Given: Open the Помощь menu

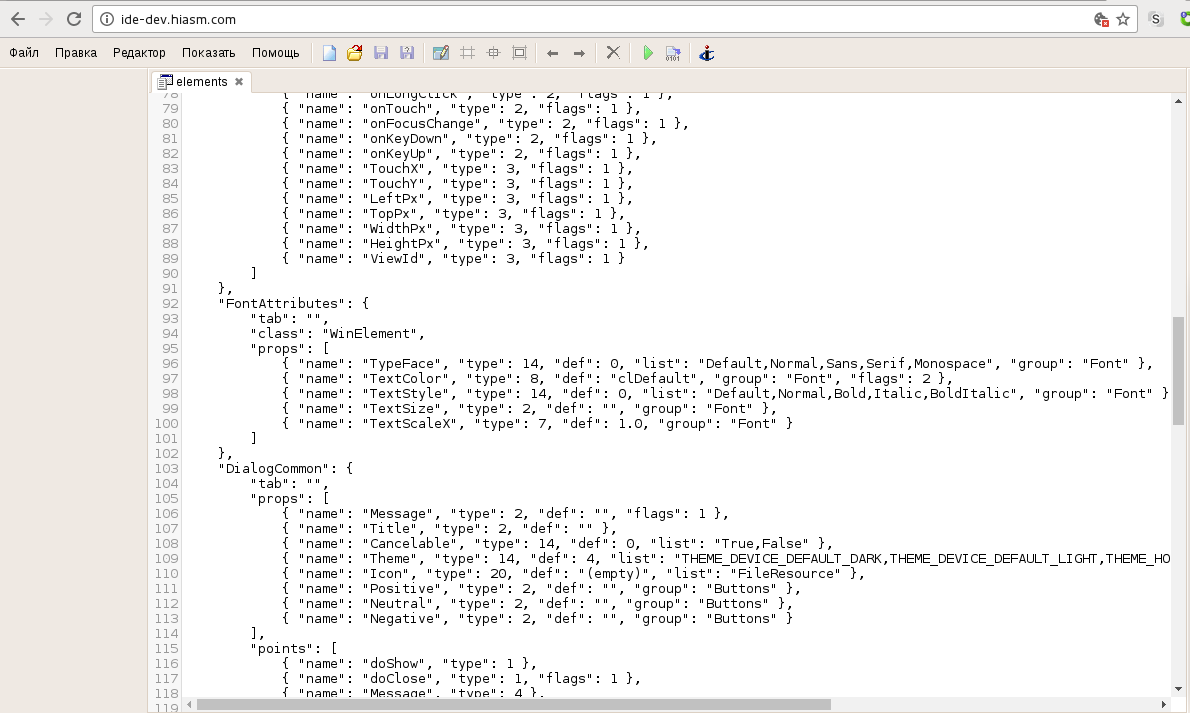Looking at the screenshot, I should 275,53.
